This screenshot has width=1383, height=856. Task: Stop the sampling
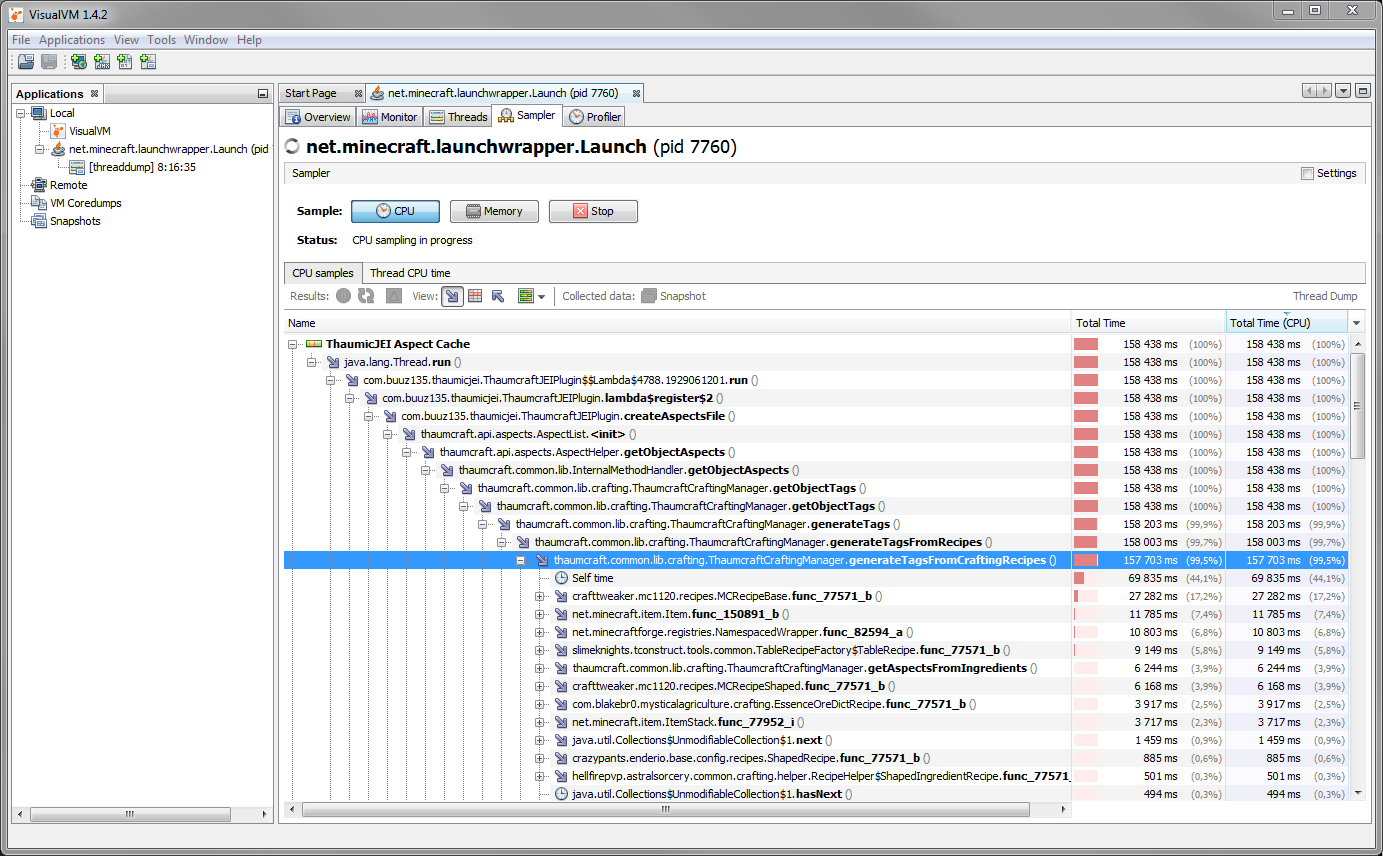pyautogui.click(x=593, y=211)
